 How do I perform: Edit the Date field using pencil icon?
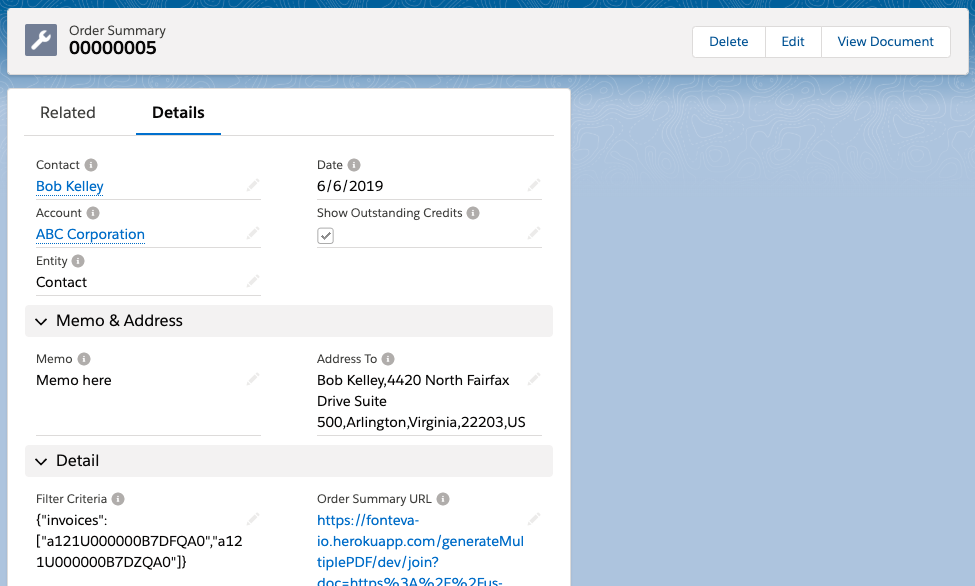click(x=534, y=185)
